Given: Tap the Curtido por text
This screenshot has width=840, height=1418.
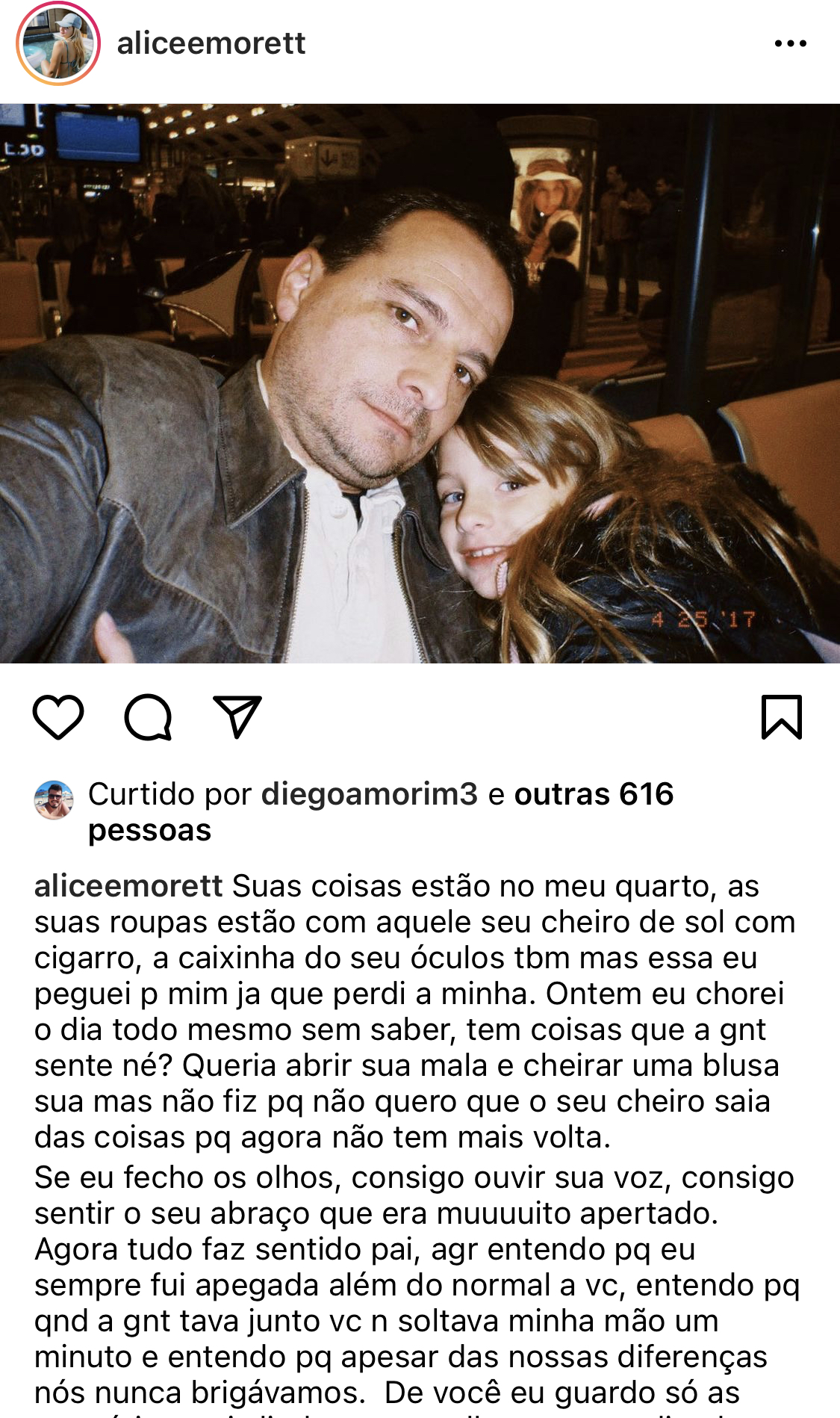Looking at the screenshot, I should click(170, 794).
